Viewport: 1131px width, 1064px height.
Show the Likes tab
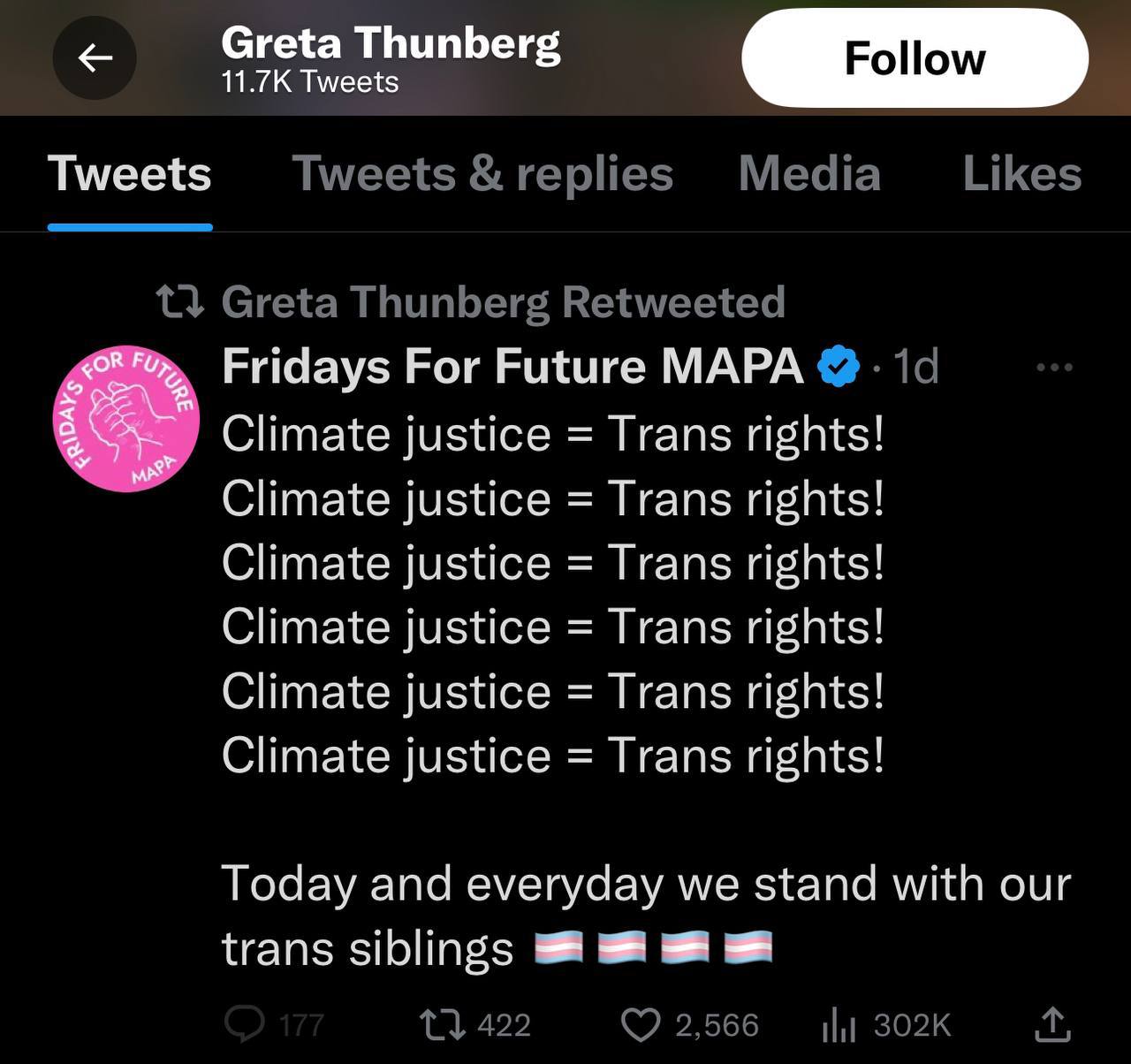click(1021, 173)
